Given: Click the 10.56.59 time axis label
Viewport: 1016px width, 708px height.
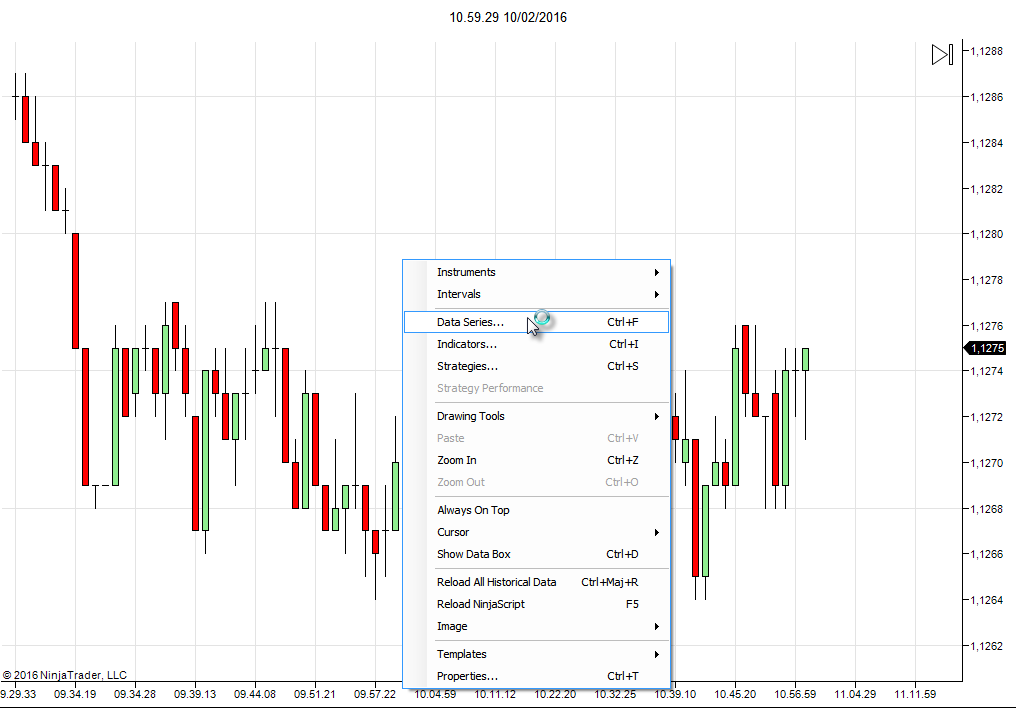Looking at the screenshot, I should pyautogui.click(x=795, y=694).
